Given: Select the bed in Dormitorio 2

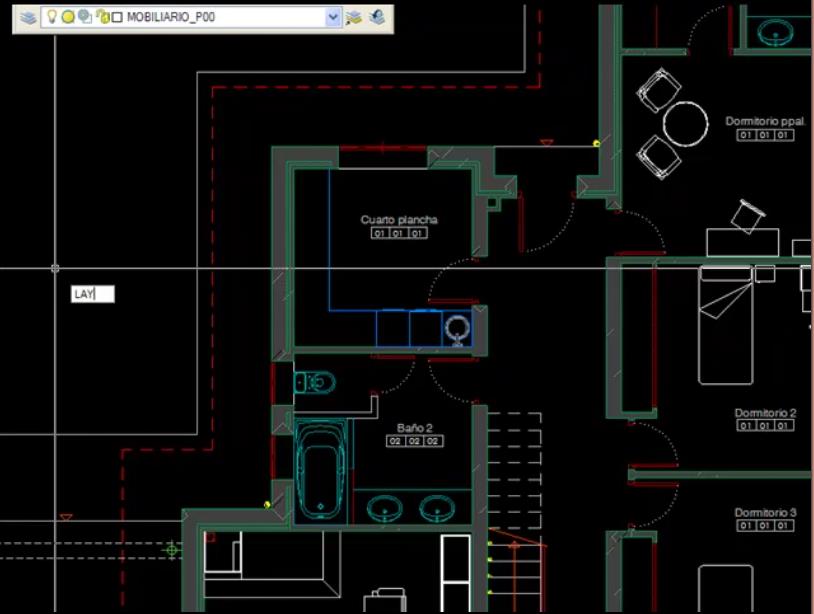Looking at the screenshot, I should (726, 325).
